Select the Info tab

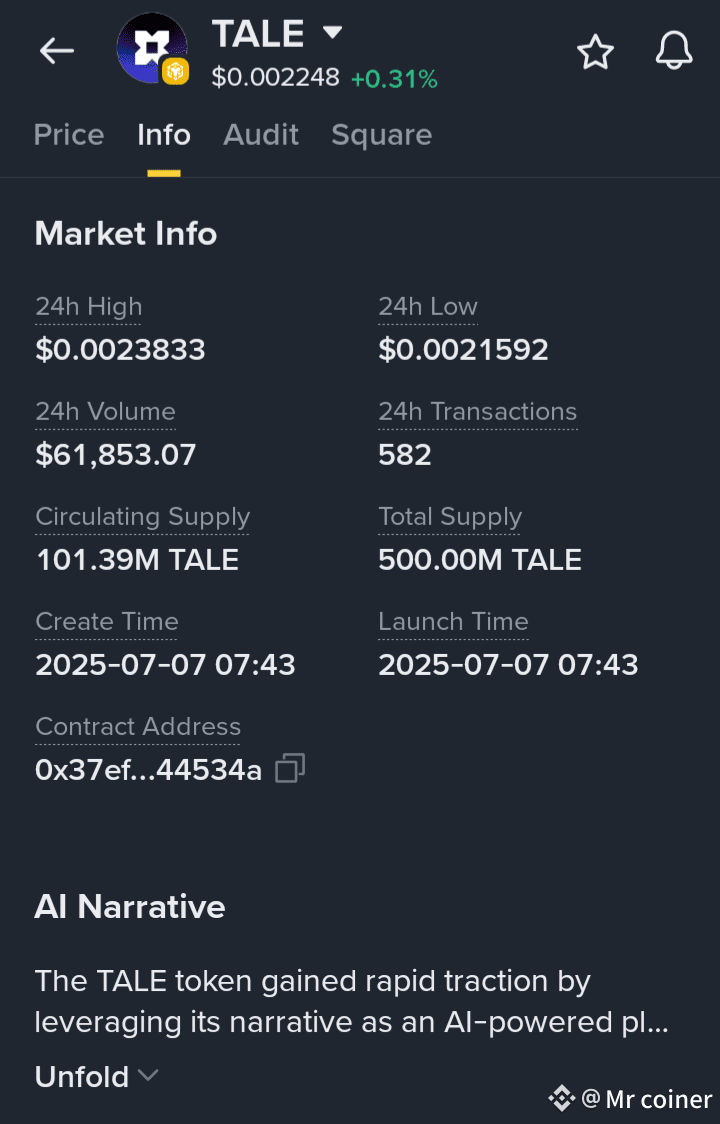[x=164, y=135]
